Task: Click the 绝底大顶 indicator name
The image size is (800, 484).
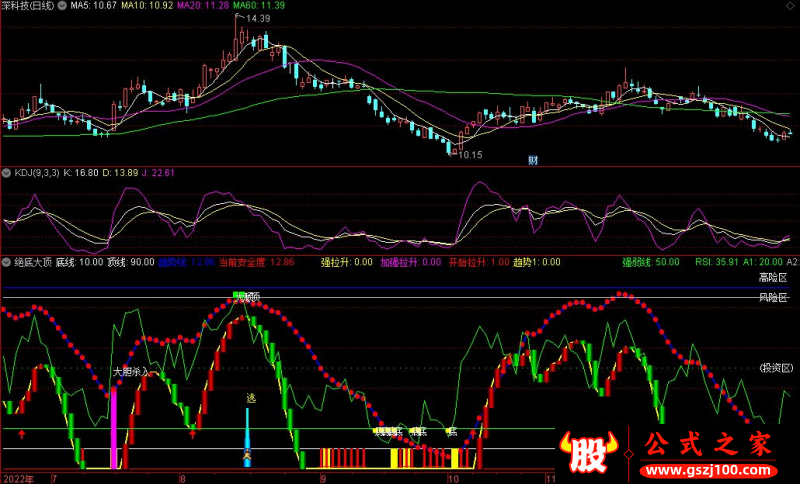Action: pyautogui.click(x=33, y=261)
